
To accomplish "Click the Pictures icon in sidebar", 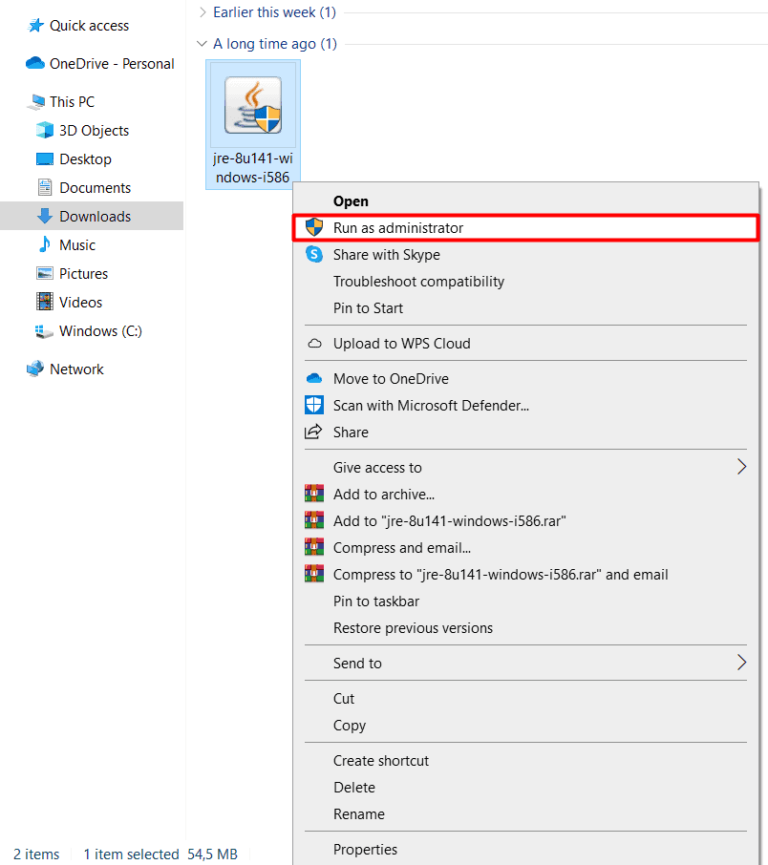I will [45, 273].
